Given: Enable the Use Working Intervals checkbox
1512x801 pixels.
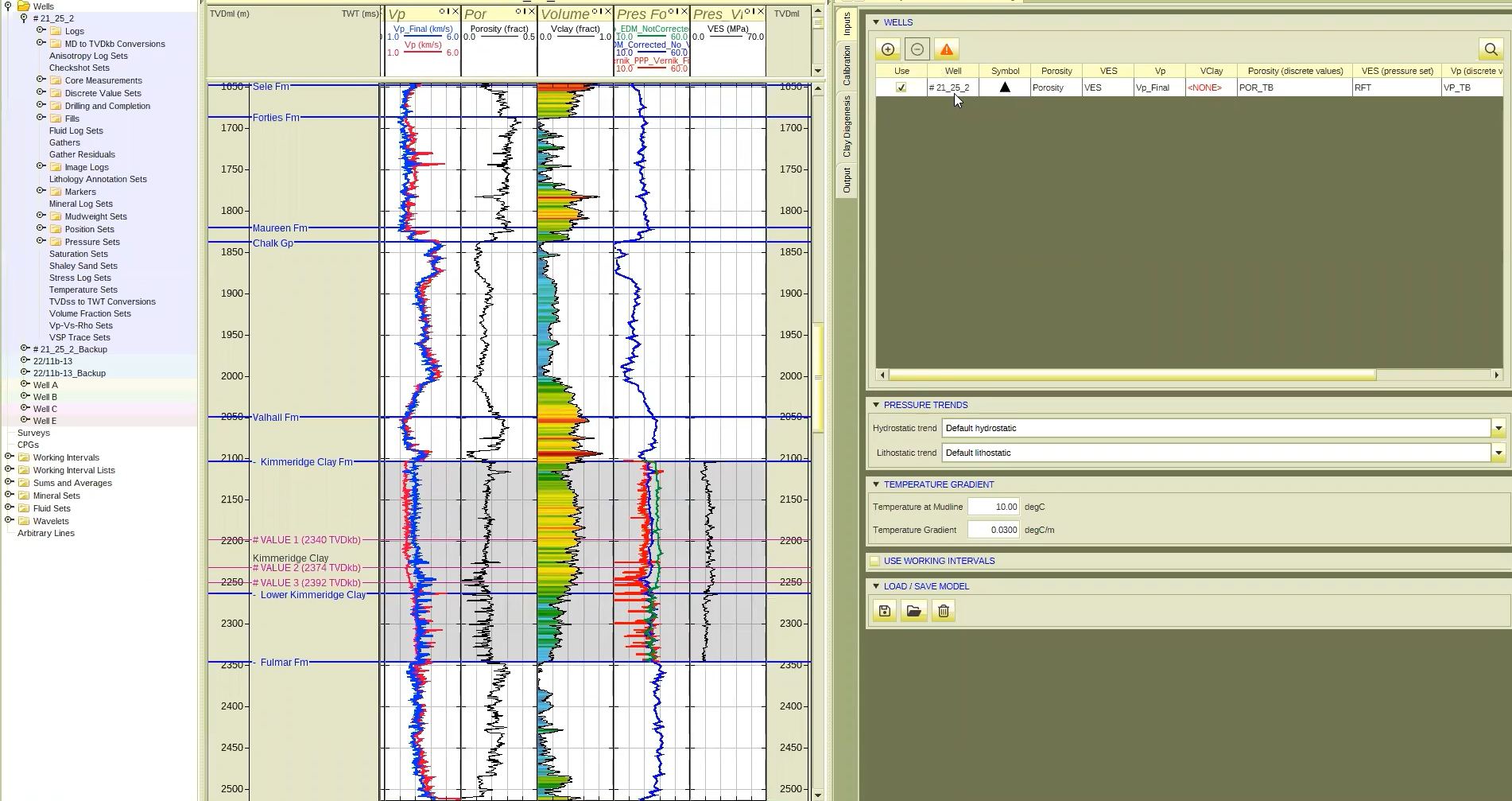Looking at the screenshot, I should click(x=874, y=561).
